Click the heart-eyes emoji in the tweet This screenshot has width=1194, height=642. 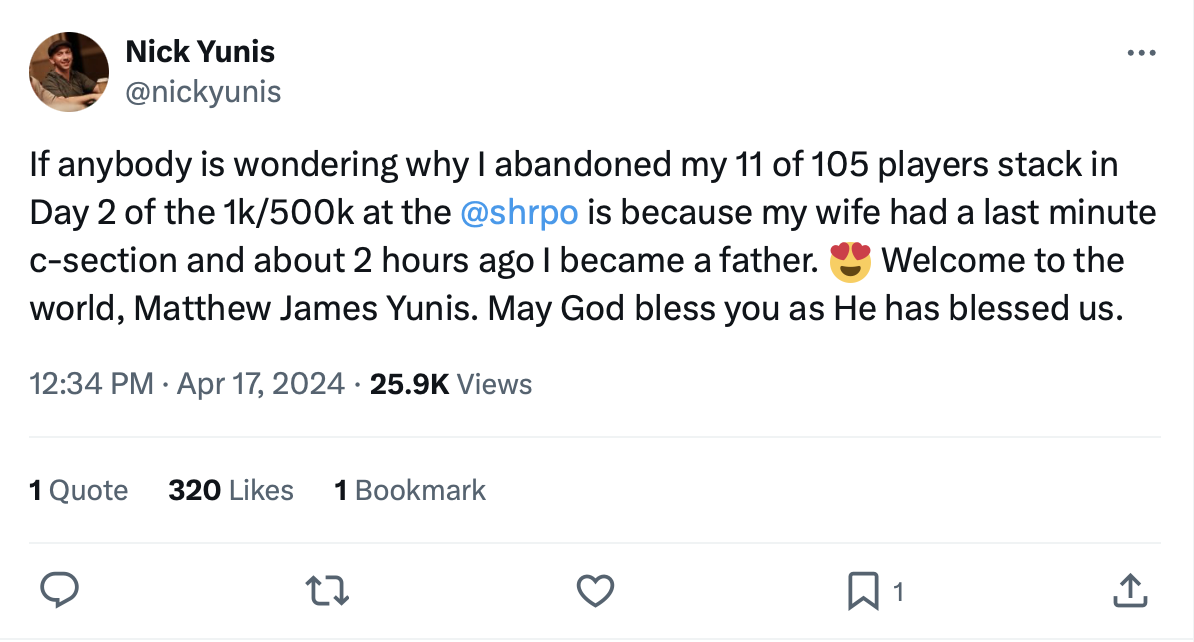pyautogui.click(x=850, y=263)
